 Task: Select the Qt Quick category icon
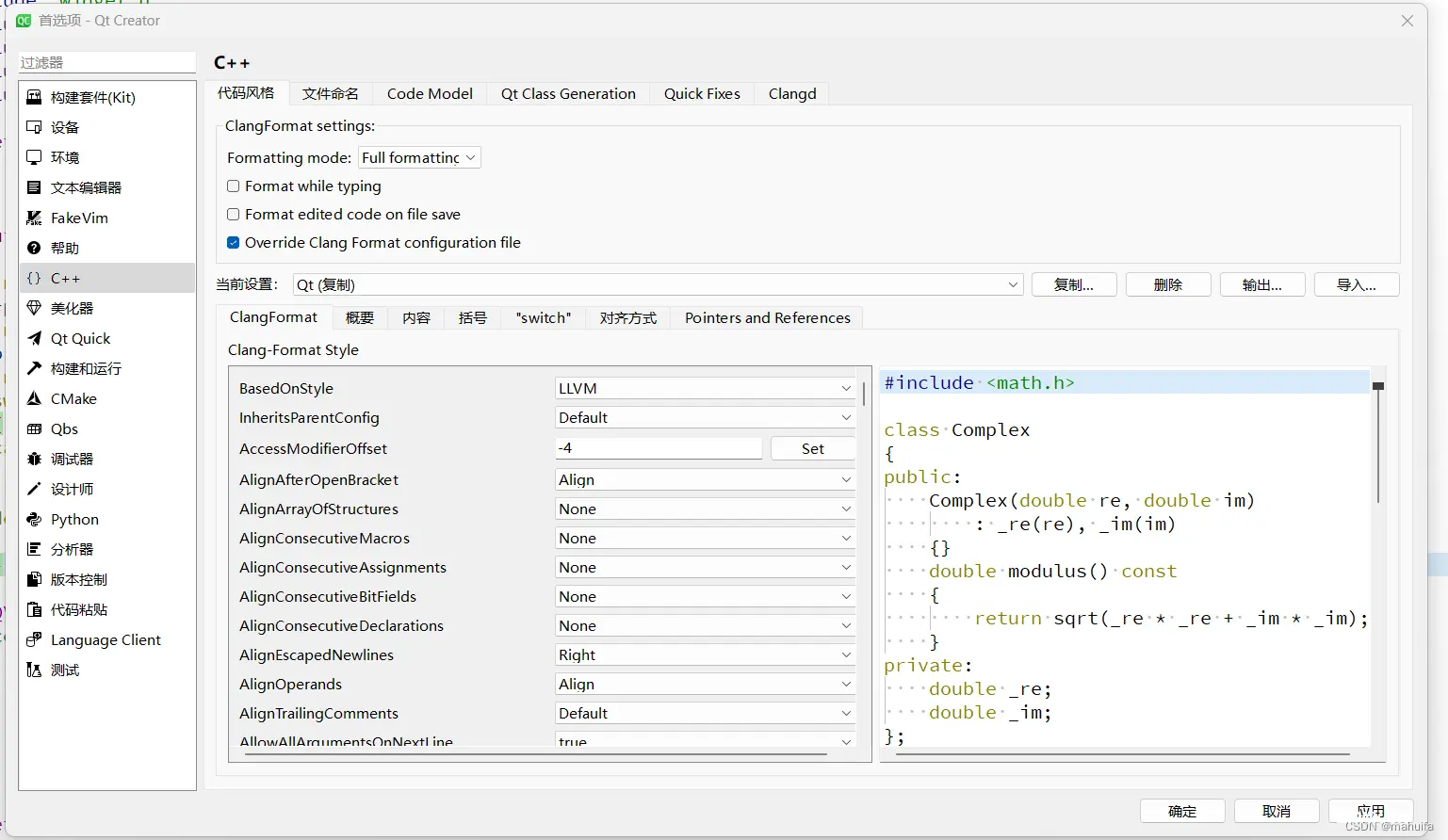click(x=34, y=338)
